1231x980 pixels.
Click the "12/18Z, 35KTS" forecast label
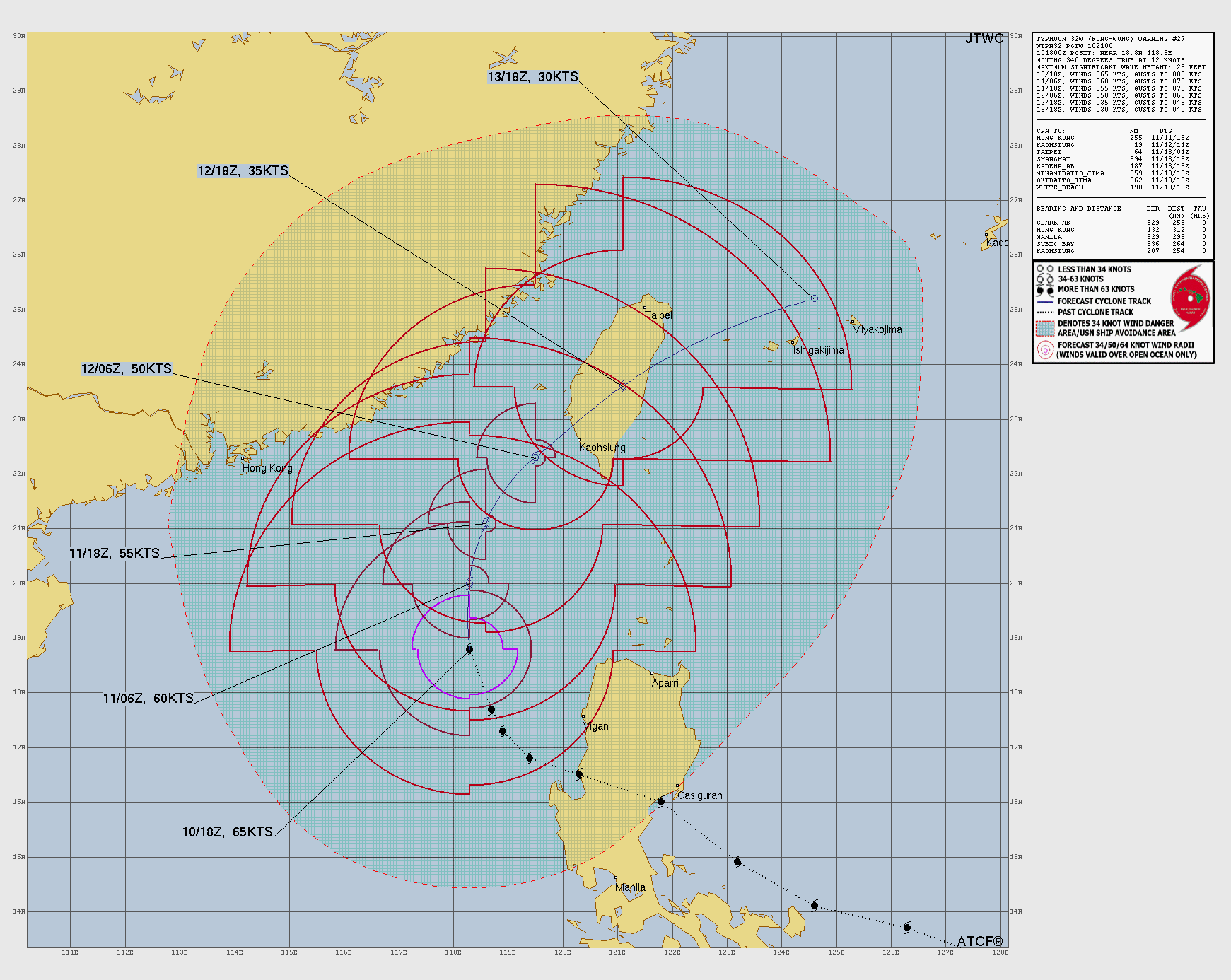[243, 171]
